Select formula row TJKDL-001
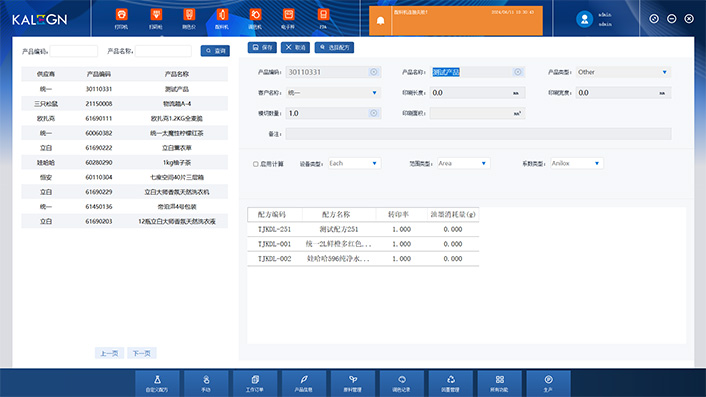Viewport: 706px width, 397px height. tap(363, 244)
